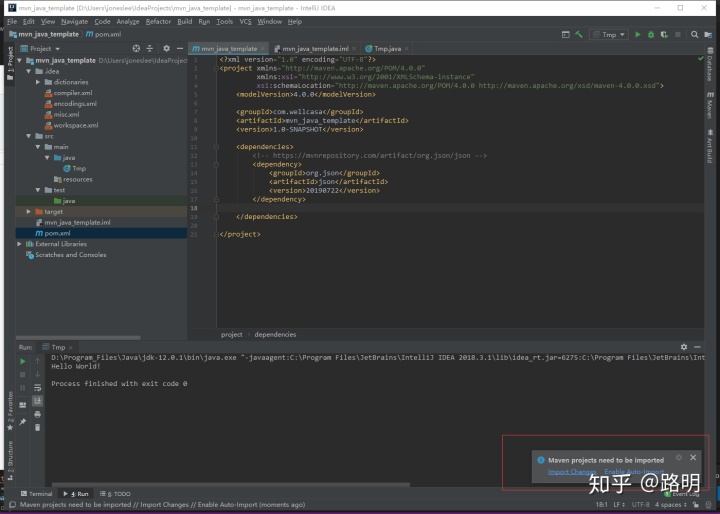Build project with hammer icon
The width and height of the screenshot is (720, 514).
pyautogui.click(x=579, y=34)
